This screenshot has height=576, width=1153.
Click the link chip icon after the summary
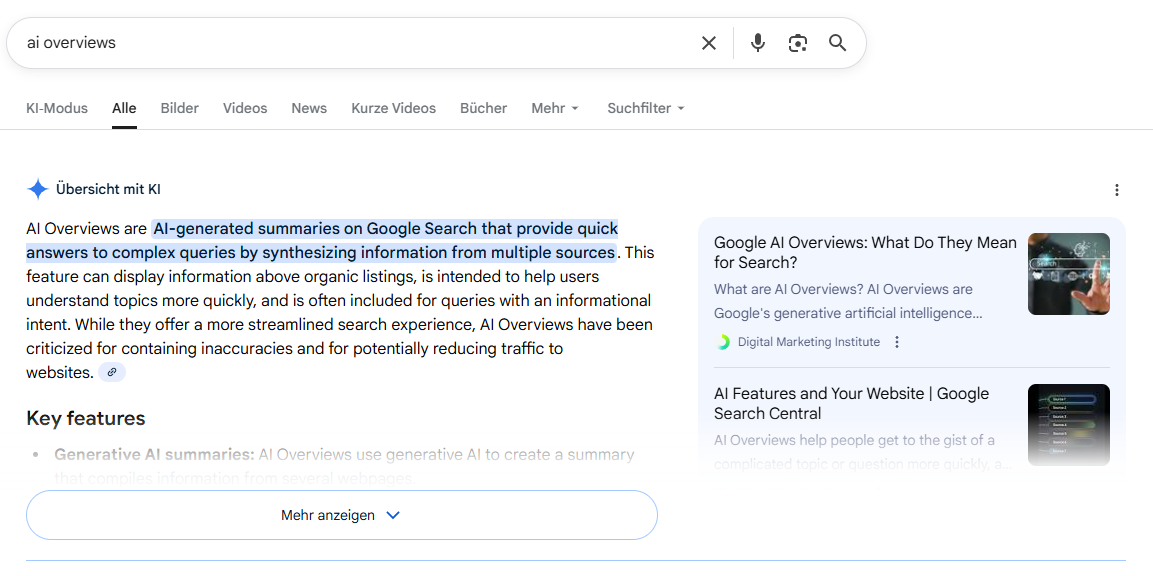(x=112, y=372)
